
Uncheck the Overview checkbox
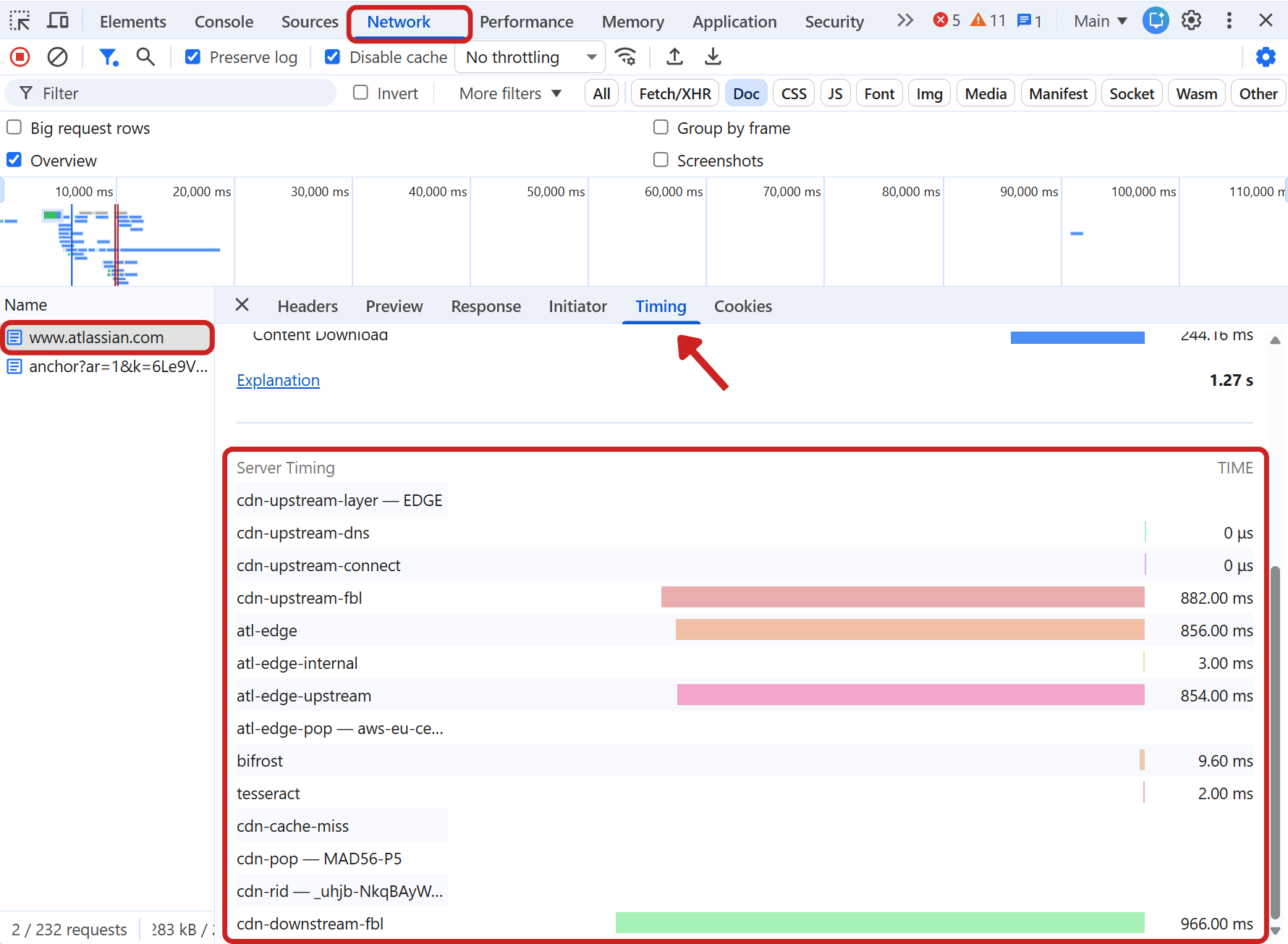click(14, 159)
